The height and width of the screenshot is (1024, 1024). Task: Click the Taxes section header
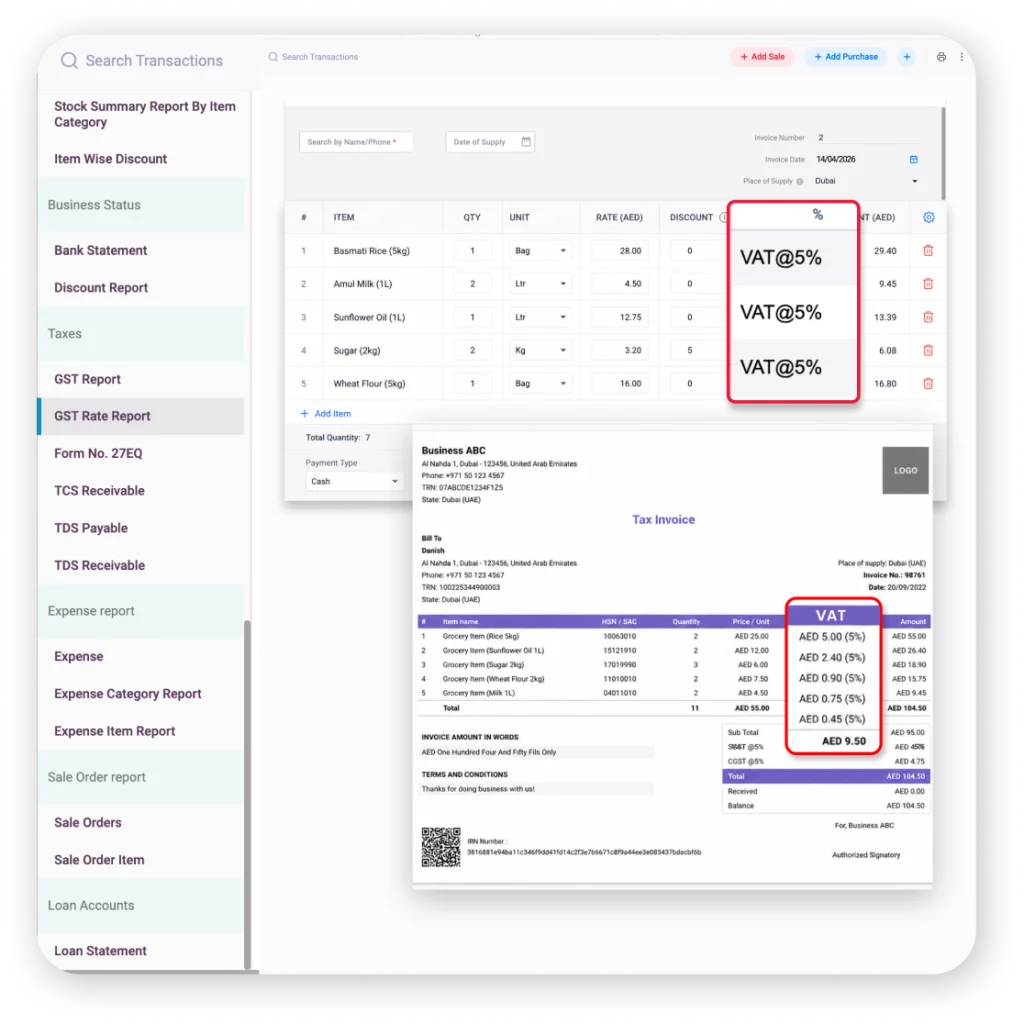point(141,334)
